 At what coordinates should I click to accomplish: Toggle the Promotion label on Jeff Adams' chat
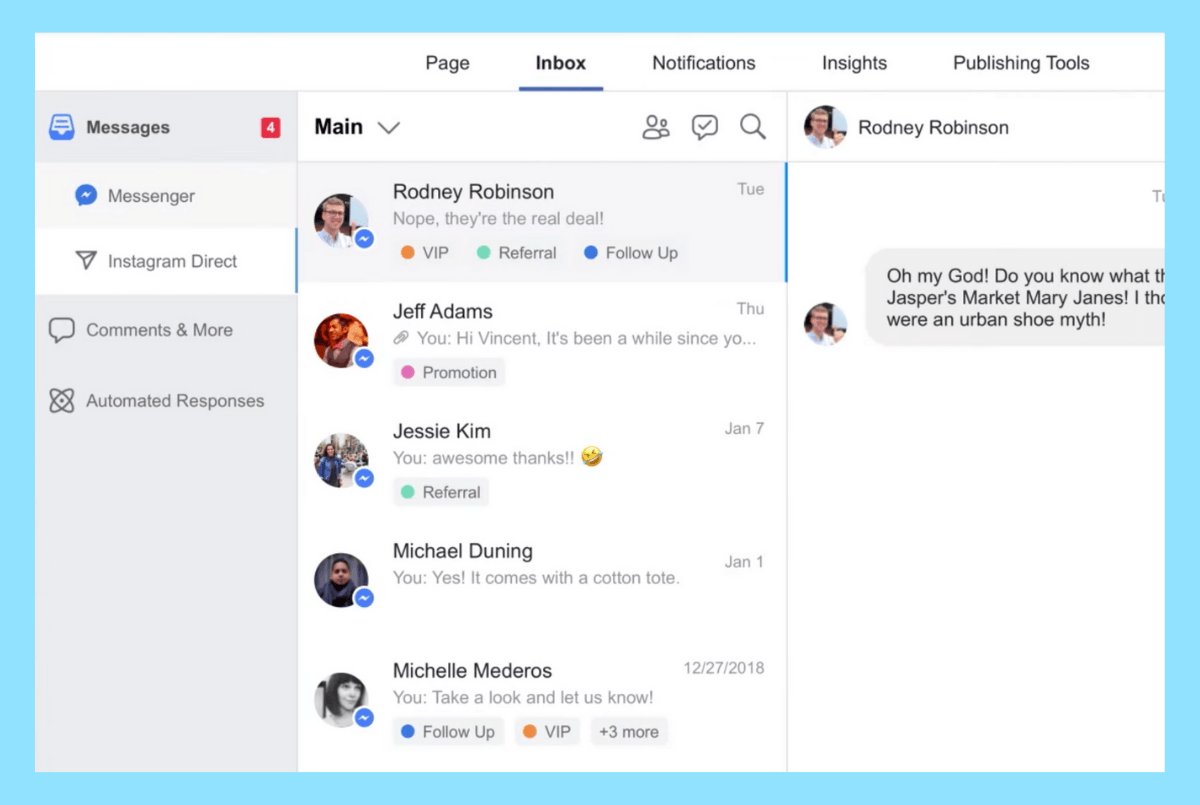(449, 372)
